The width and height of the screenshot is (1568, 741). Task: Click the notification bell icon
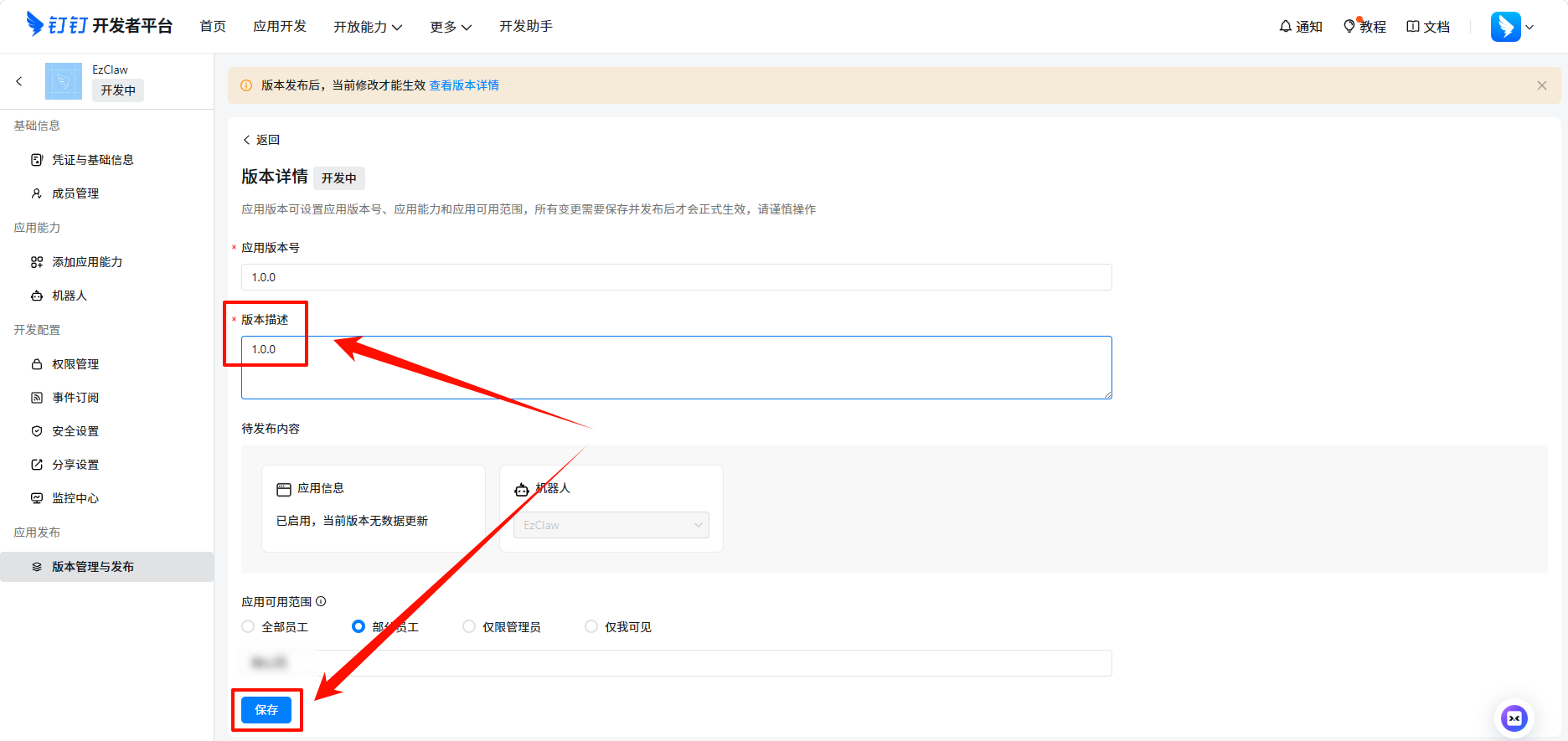coord(1286,27)
